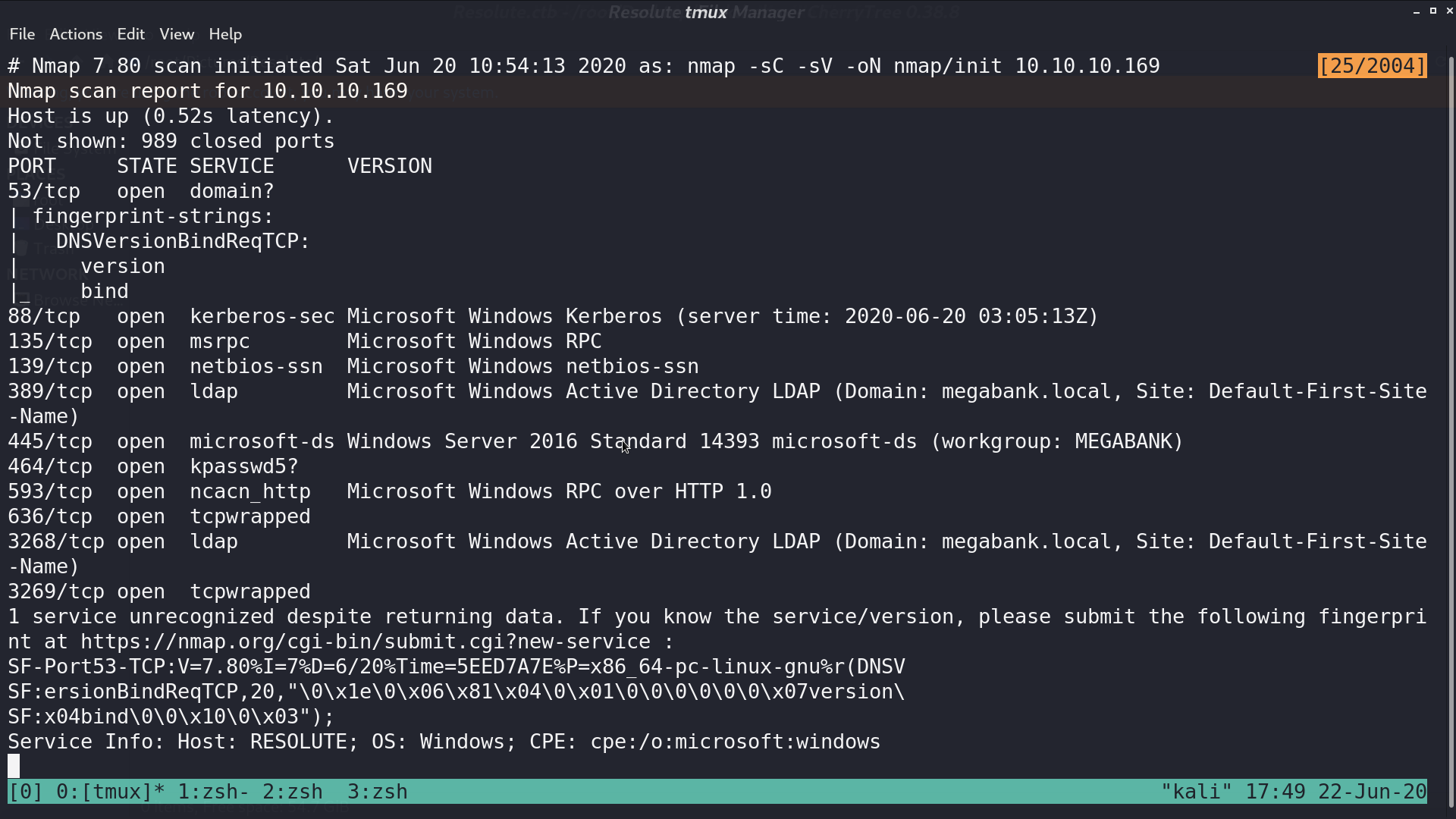Switch to tmux window 1:zsh-
Image resolution: width=1456 pixels, height=819 pixels.
214,792
